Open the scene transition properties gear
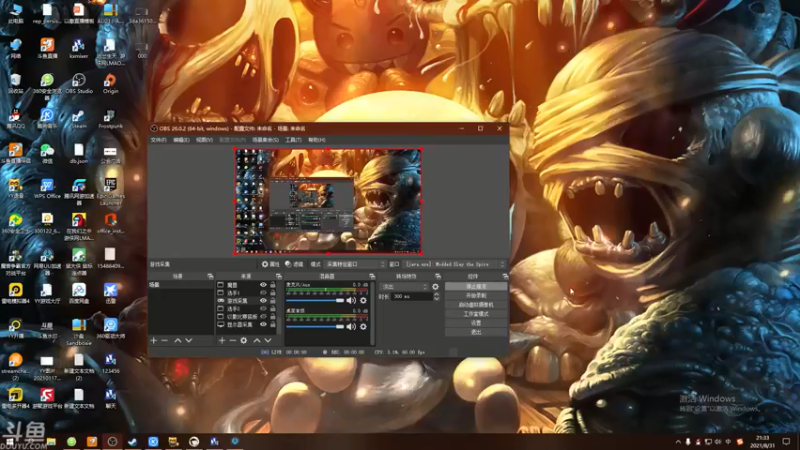Screen dimensions: 800x450 pos(435,287)
